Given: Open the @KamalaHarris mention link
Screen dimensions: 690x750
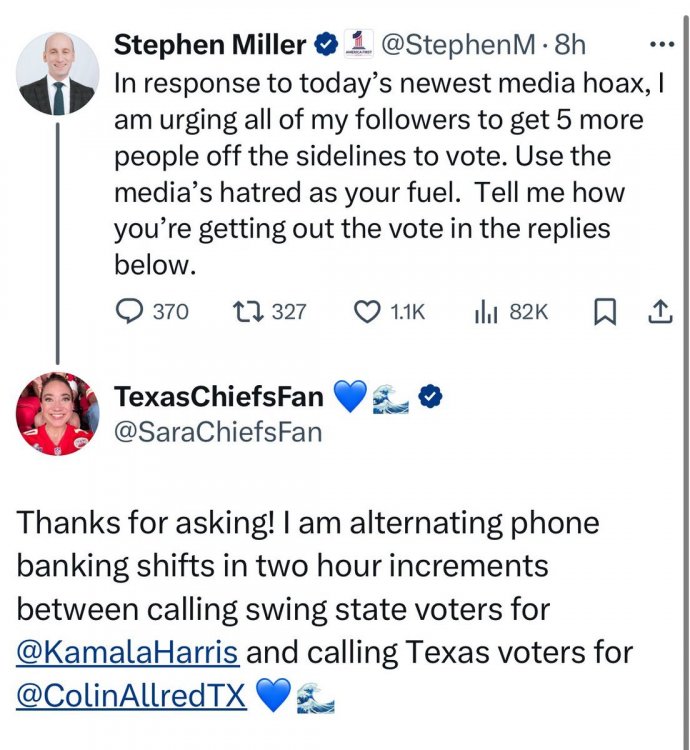Looking at the screenshot, I should [x=128, y=654].
